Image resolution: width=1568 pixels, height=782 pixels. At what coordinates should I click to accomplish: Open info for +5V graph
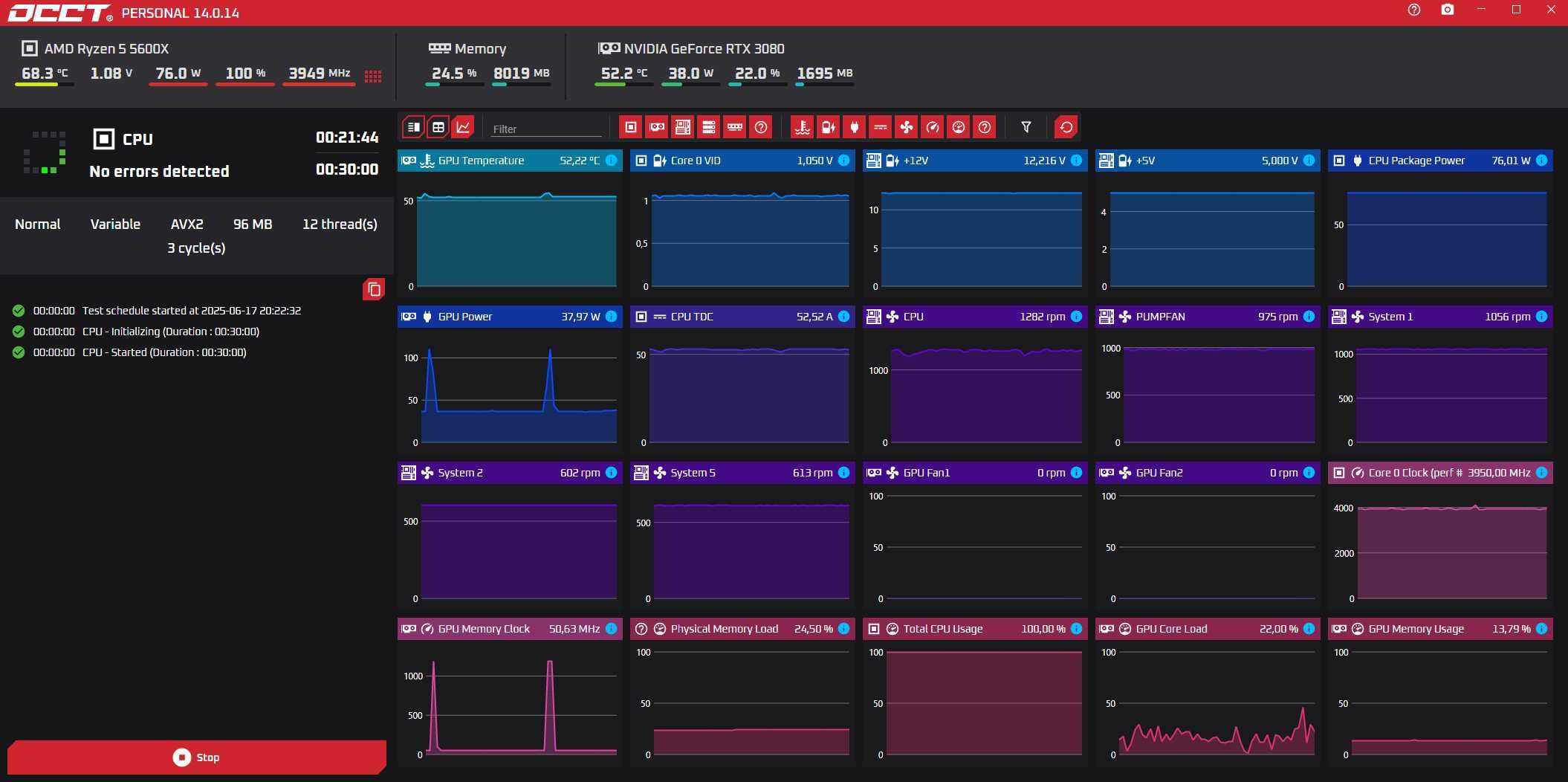[x=1309, y=160]
